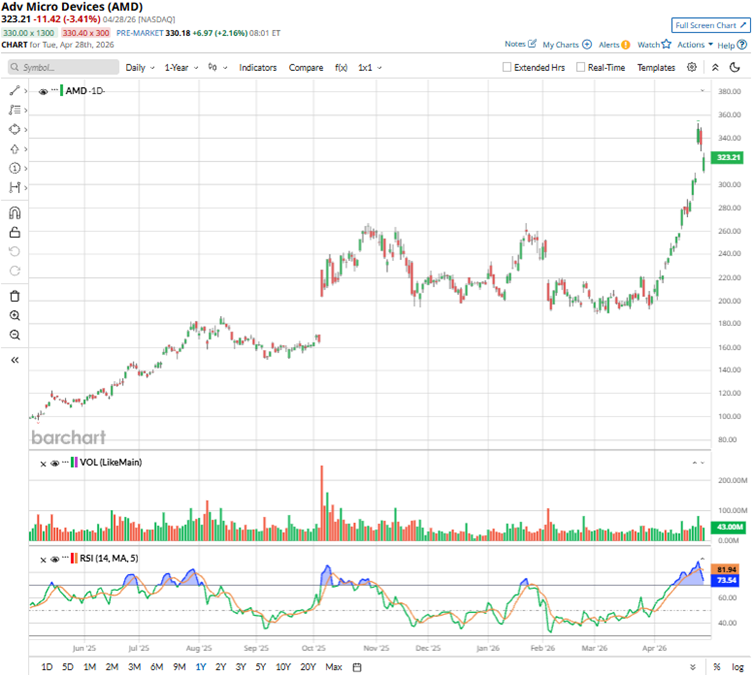Switch to dark mode moon icon
The width and height of the screenshot is (752, 675).
tap(737, 67)
